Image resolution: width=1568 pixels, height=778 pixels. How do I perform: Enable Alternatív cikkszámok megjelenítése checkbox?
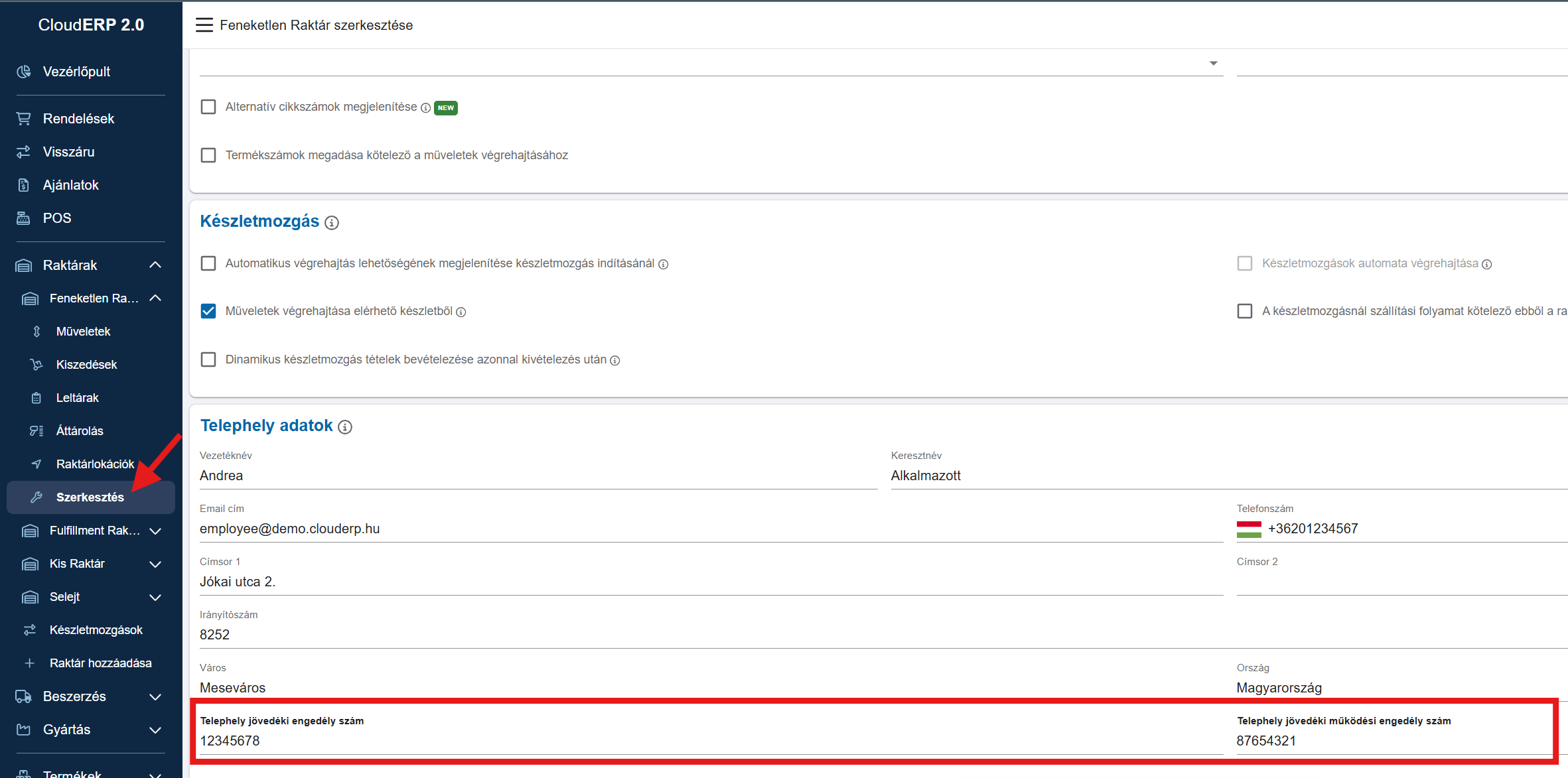[208, 107]
